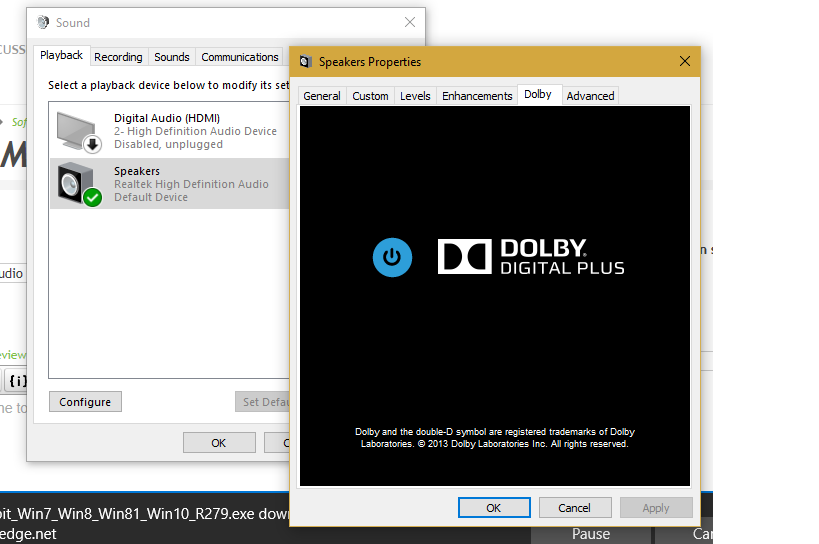This screenshot has width=819, height=544.
Task: Click the '2- High Definition Audio Device' text
Action: pos(195,131)
